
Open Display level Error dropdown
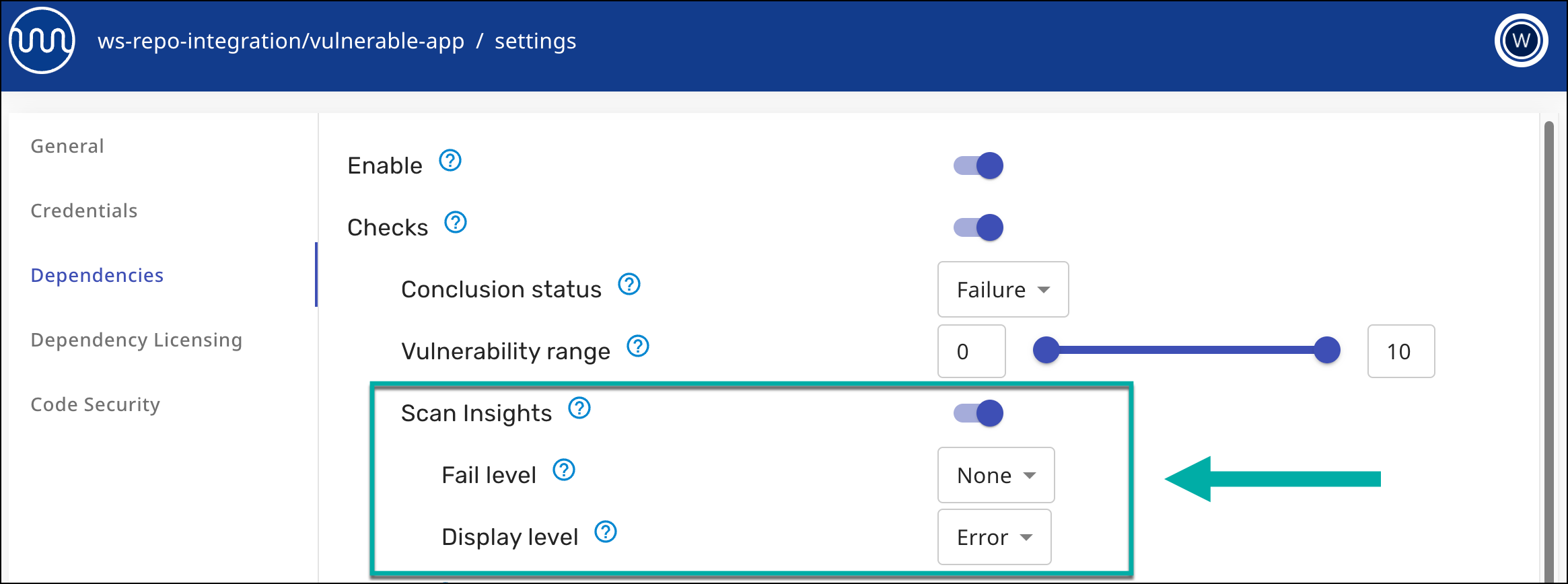(994, 538)
